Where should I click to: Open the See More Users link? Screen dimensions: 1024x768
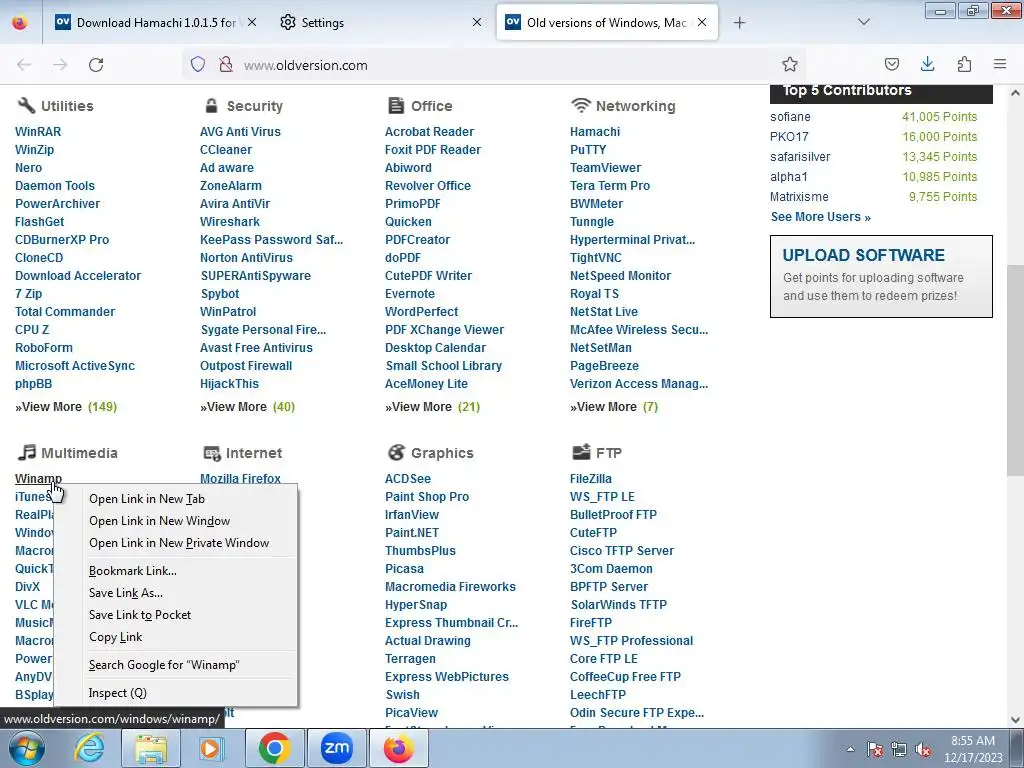click(820, 217)
